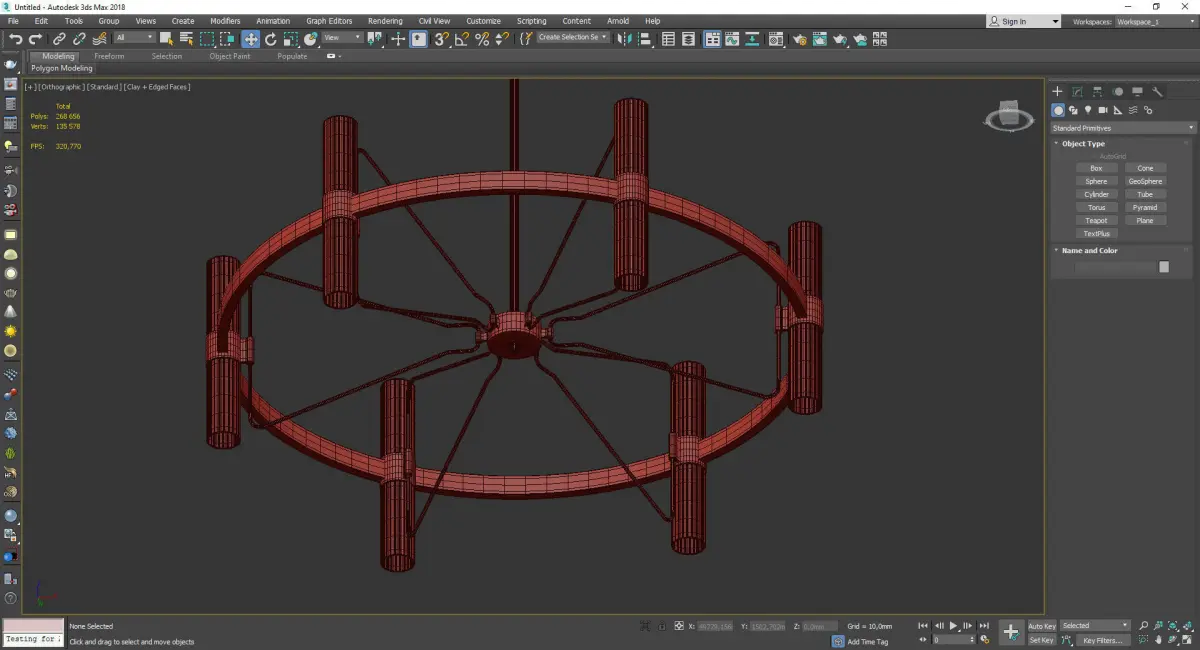This screenshot has height=650, width=1200.
Task: Toggle the Set Key mode button
Action: (x=1041, y=640)
